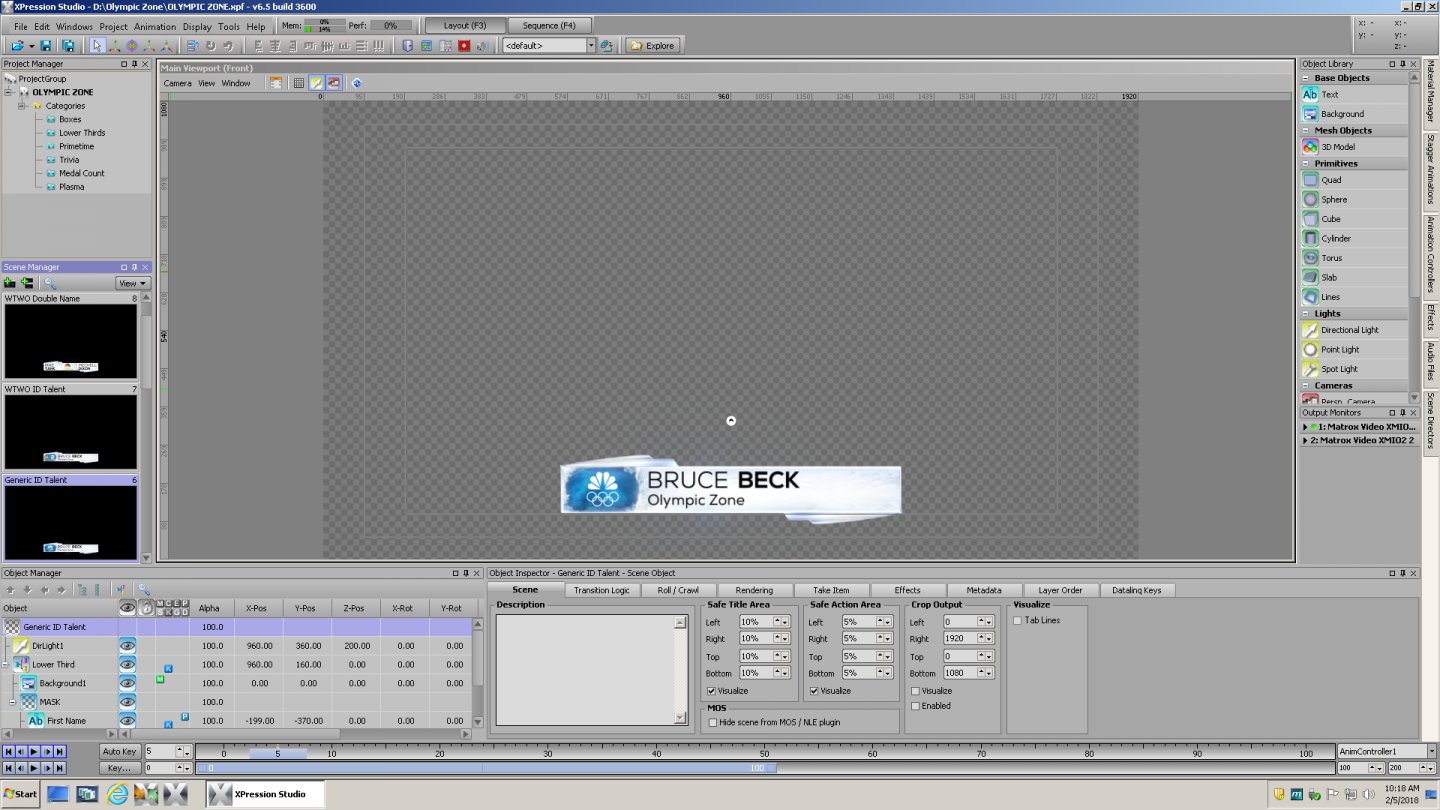Image resolution: width=1440 pixels, height=810 pixels.
Task: Select the arrow pointer selection tool
Action: coord(97,46)
